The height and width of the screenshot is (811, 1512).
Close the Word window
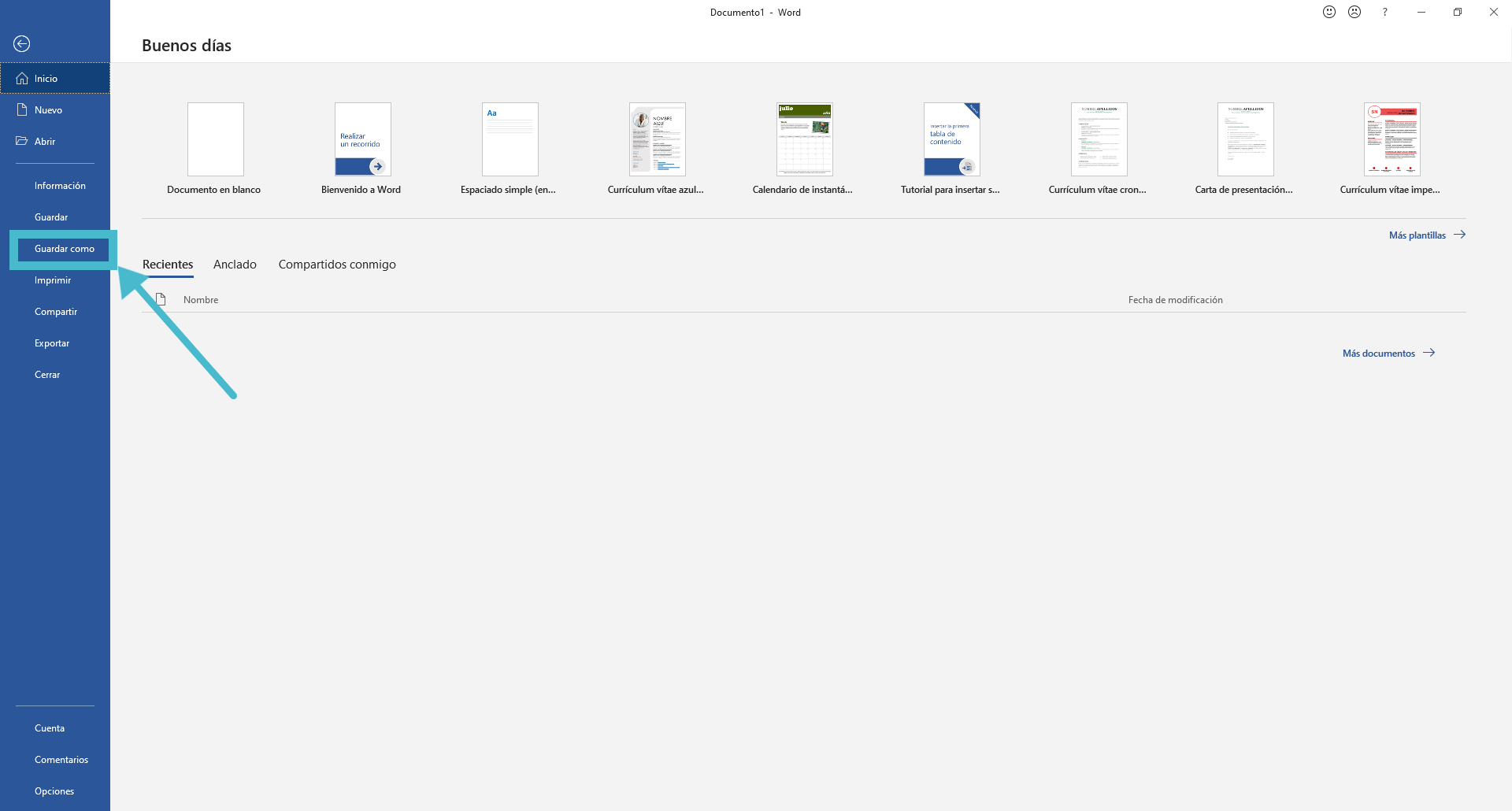[1494, 12]
